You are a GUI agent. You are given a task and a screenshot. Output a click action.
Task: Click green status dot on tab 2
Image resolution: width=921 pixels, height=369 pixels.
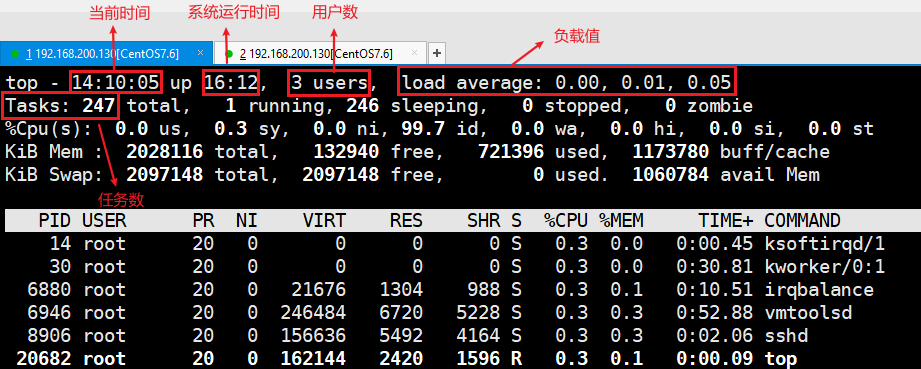click(x=228, y=54)
